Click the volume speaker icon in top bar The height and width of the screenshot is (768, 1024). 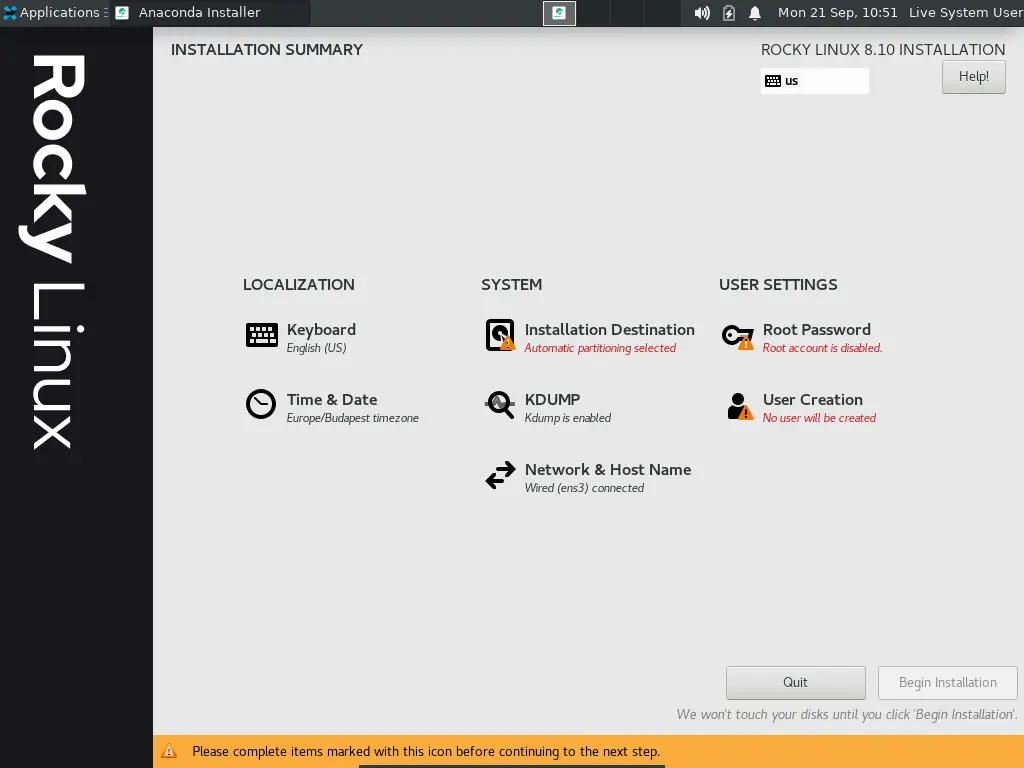click(702, 13)
